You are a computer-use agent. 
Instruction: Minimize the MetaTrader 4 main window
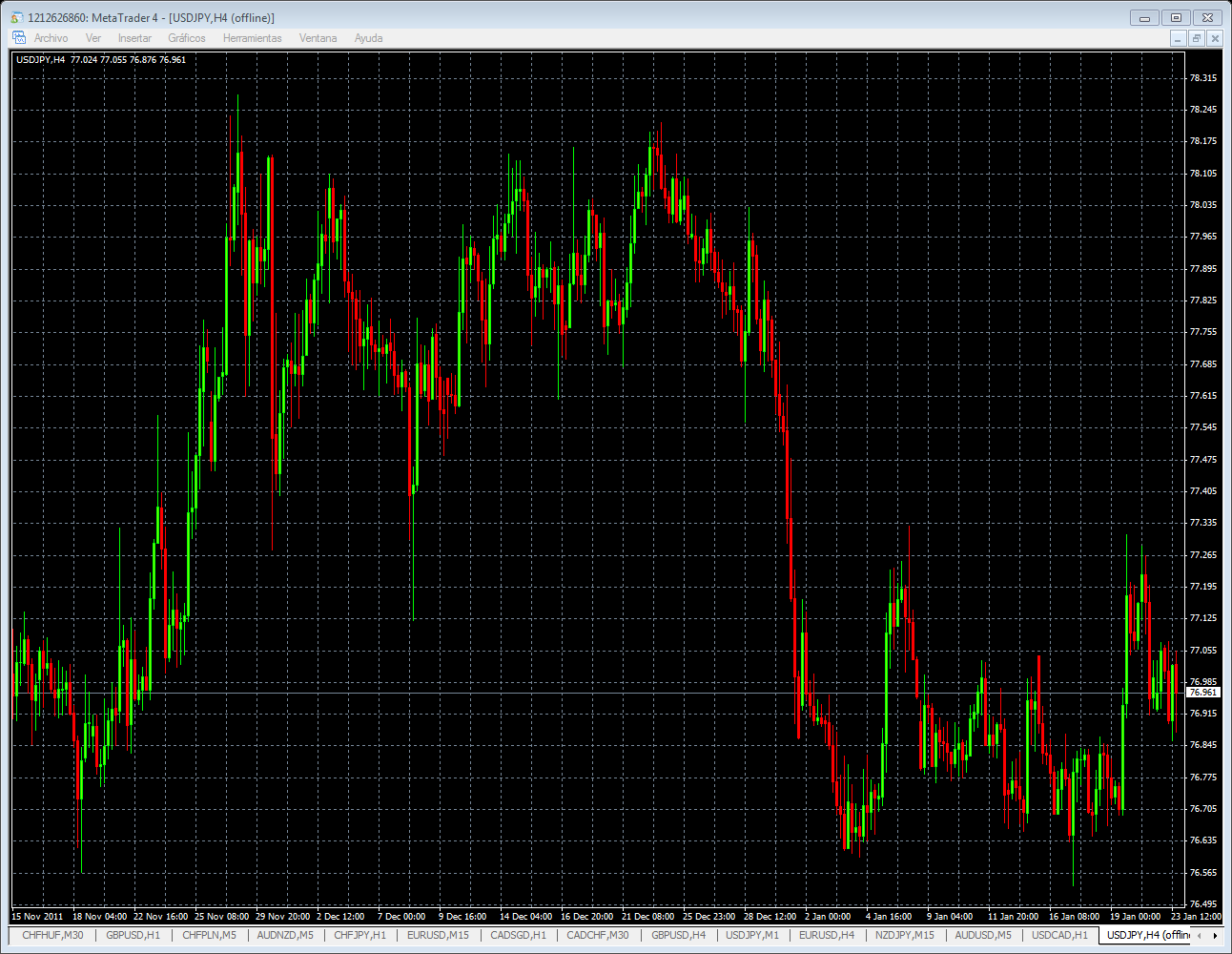(x=1144, y=17)
